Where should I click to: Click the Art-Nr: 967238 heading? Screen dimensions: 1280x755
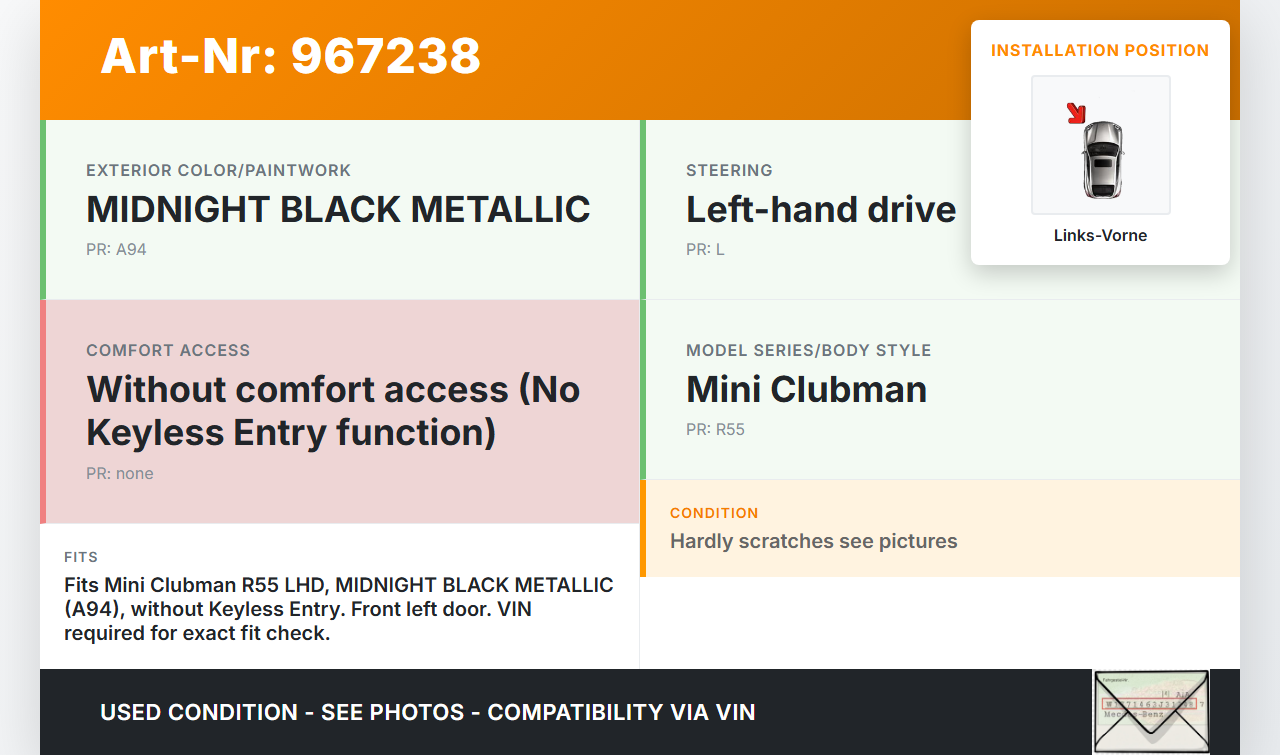(290, 56)
